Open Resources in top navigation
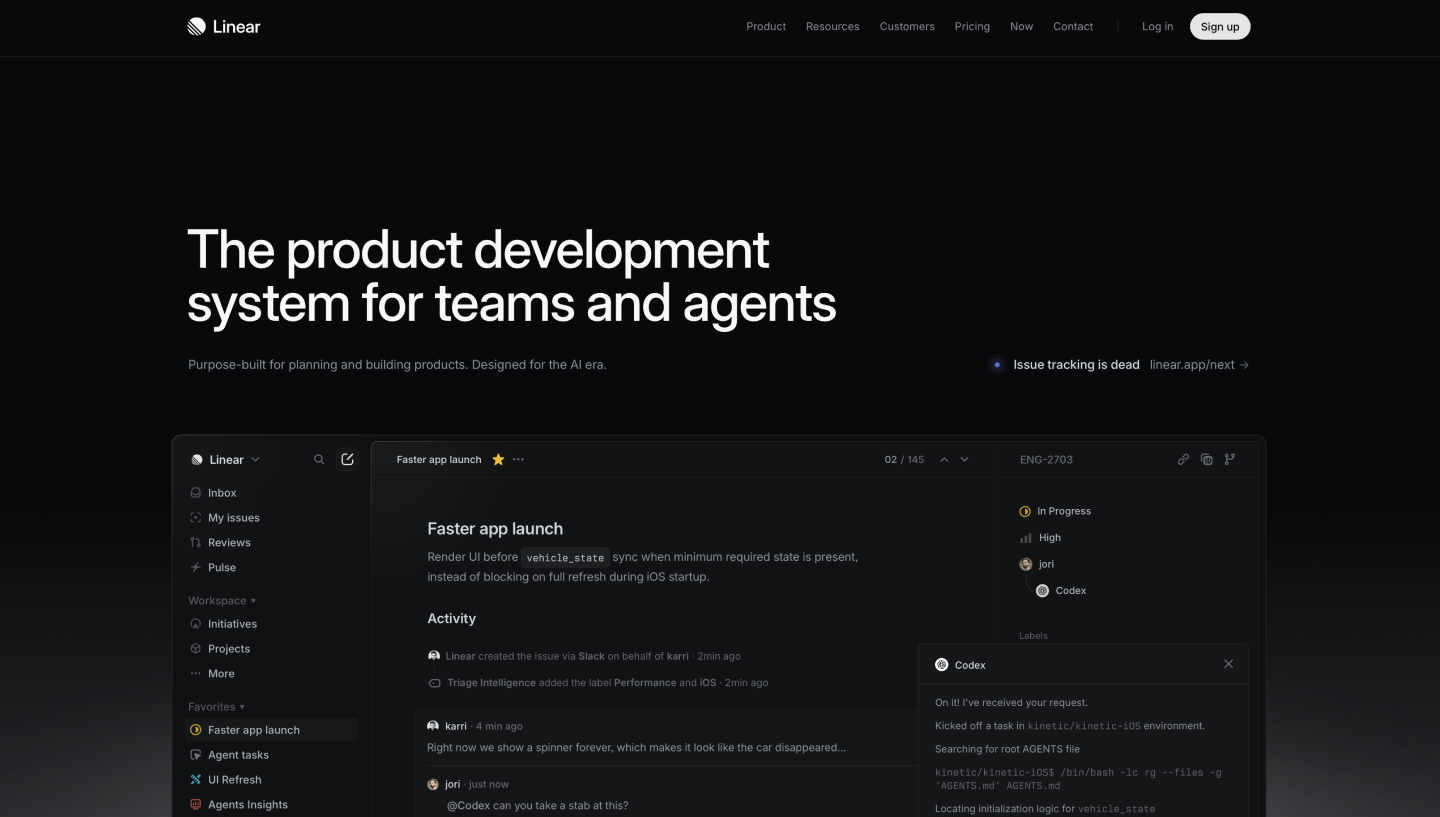This screenshot has width=1440, height=817. (833, 27)
